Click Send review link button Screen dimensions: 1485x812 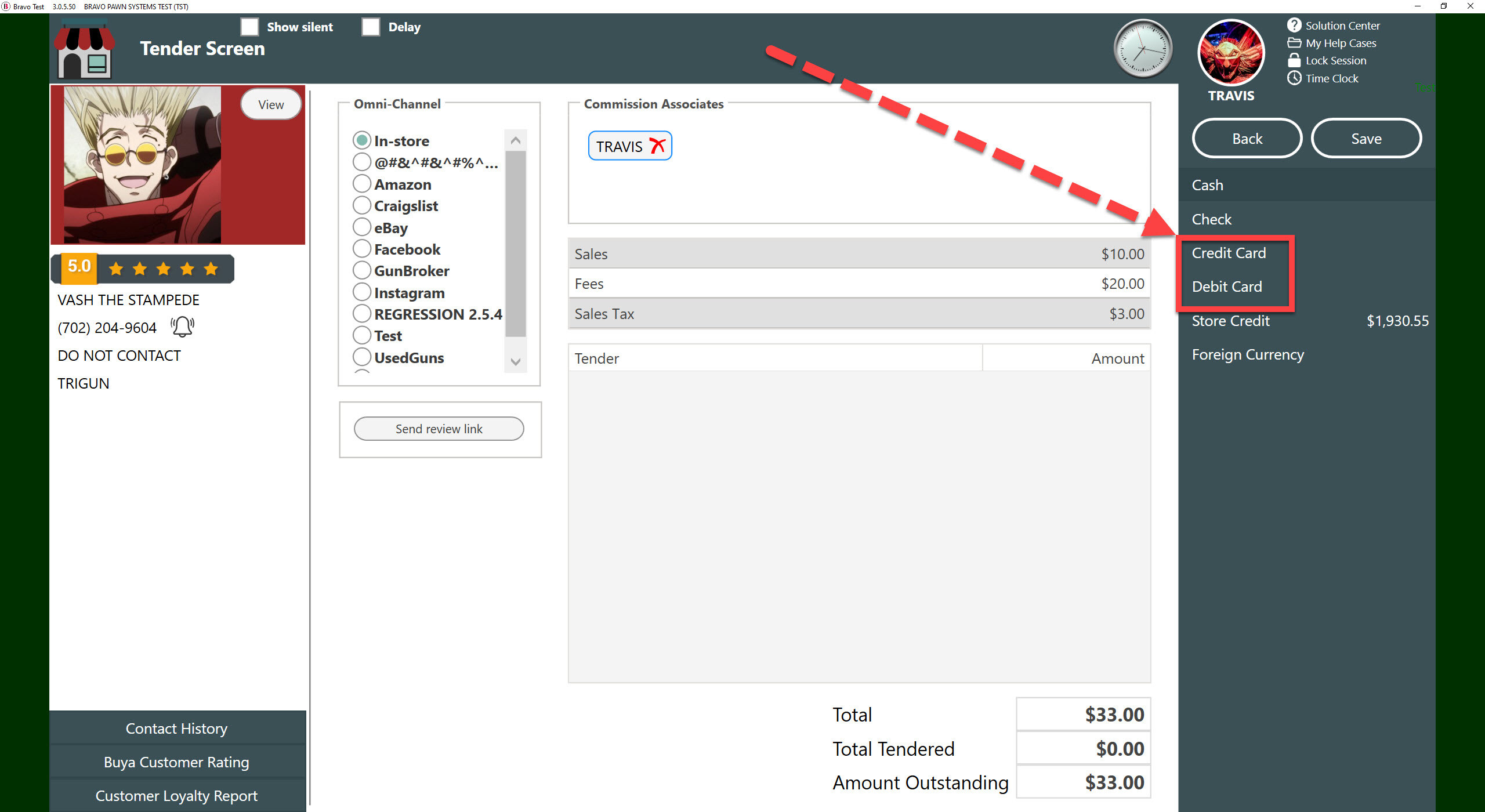[x=439, y=429]
